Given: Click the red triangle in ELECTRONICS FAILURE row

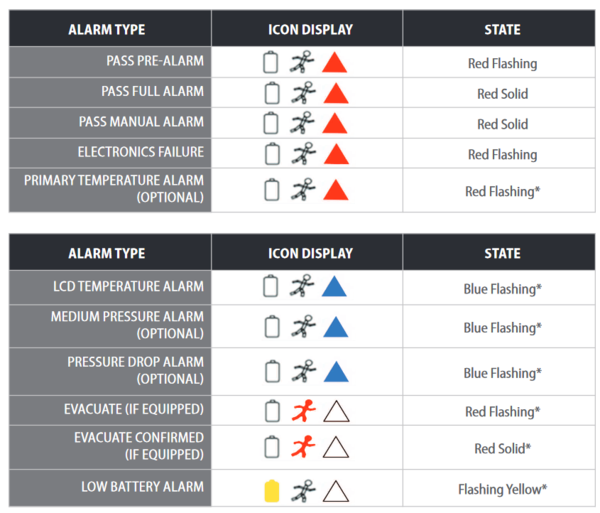Looking at the screenshot, I should click(x=334, y=155).
